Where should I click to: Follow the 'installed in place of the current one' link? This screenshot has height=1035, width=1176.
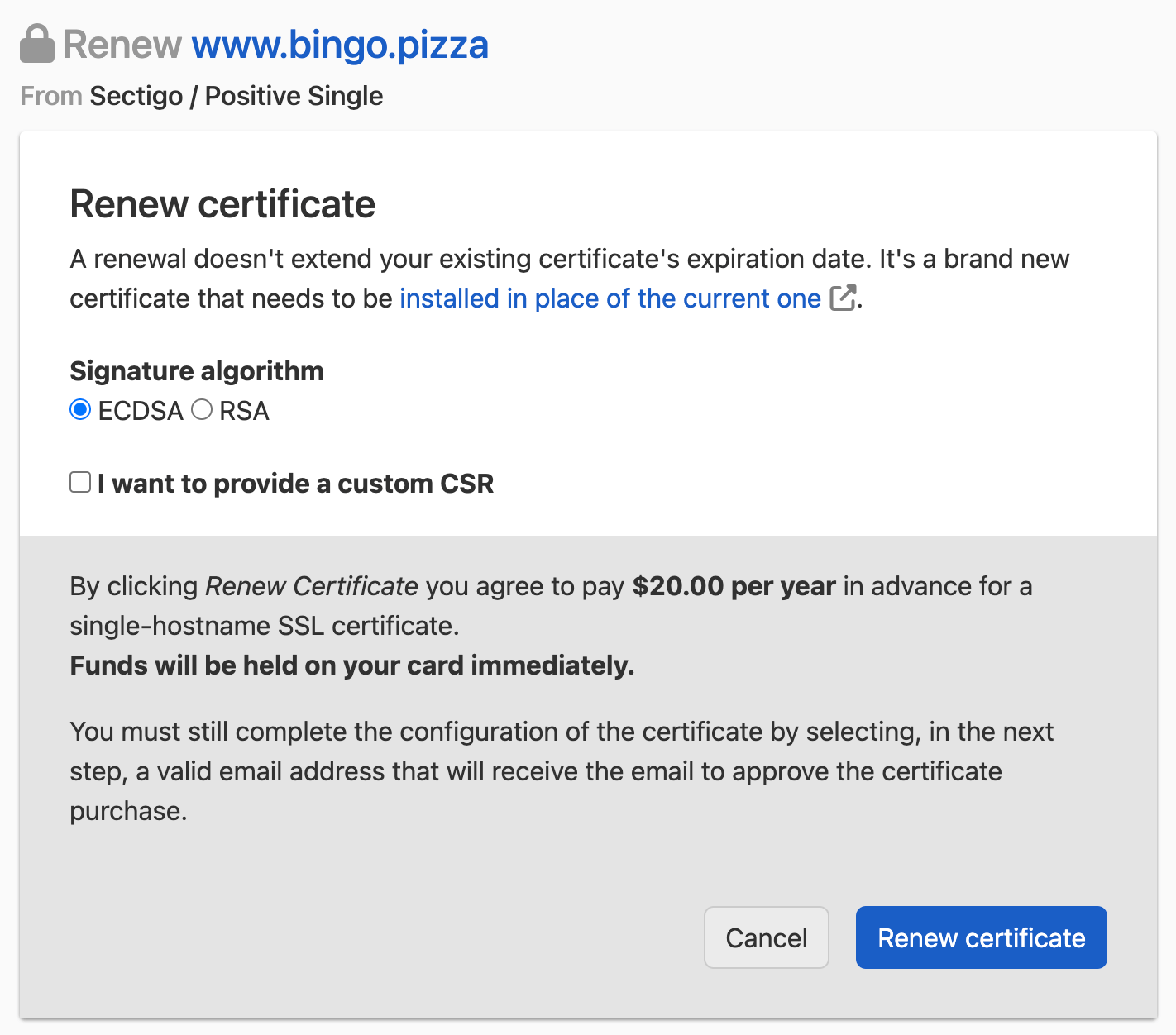tap(610, 298)
